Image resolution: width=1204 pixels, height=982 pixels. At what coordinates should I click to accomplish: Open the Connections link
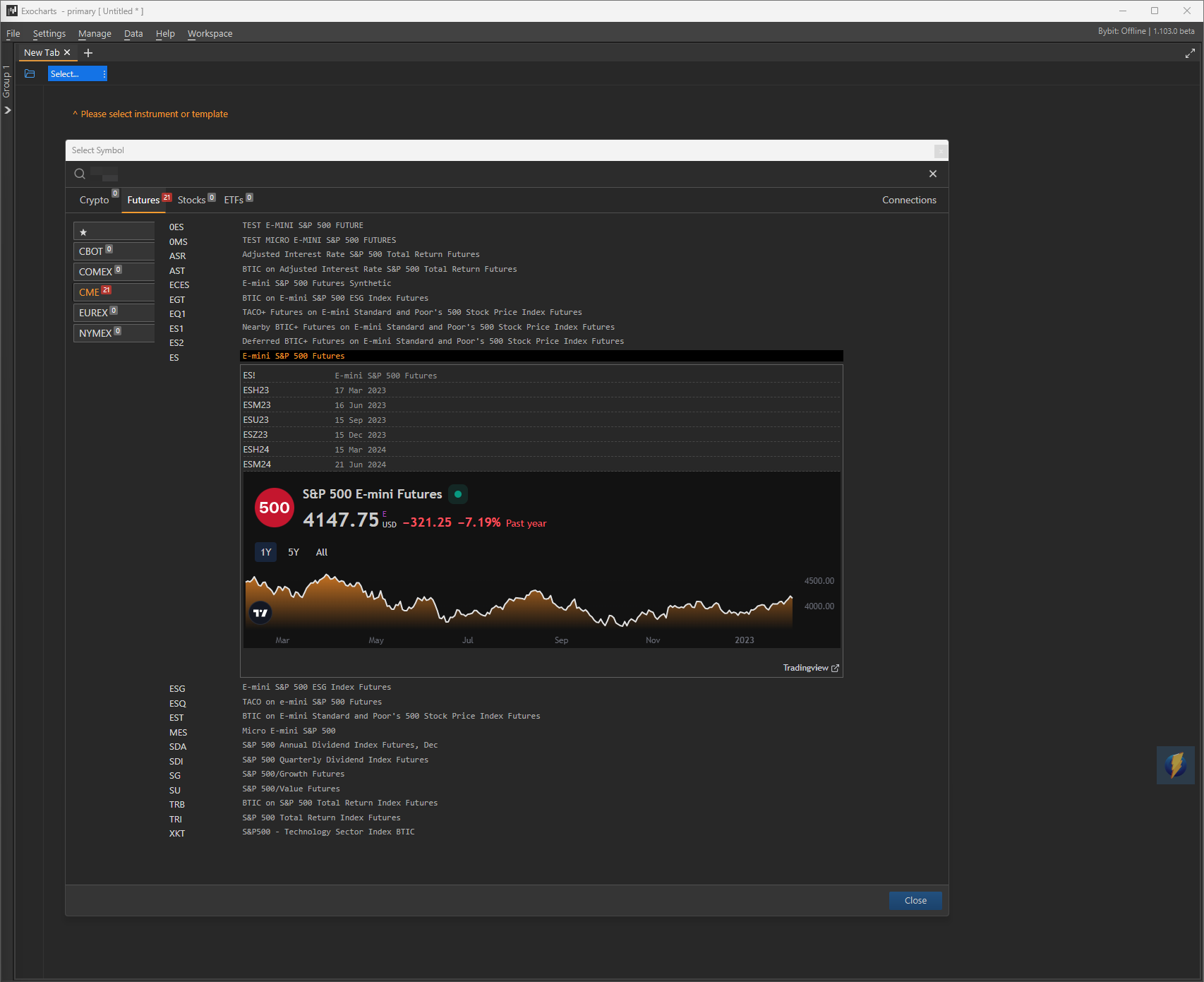click(x=909, y=200)
